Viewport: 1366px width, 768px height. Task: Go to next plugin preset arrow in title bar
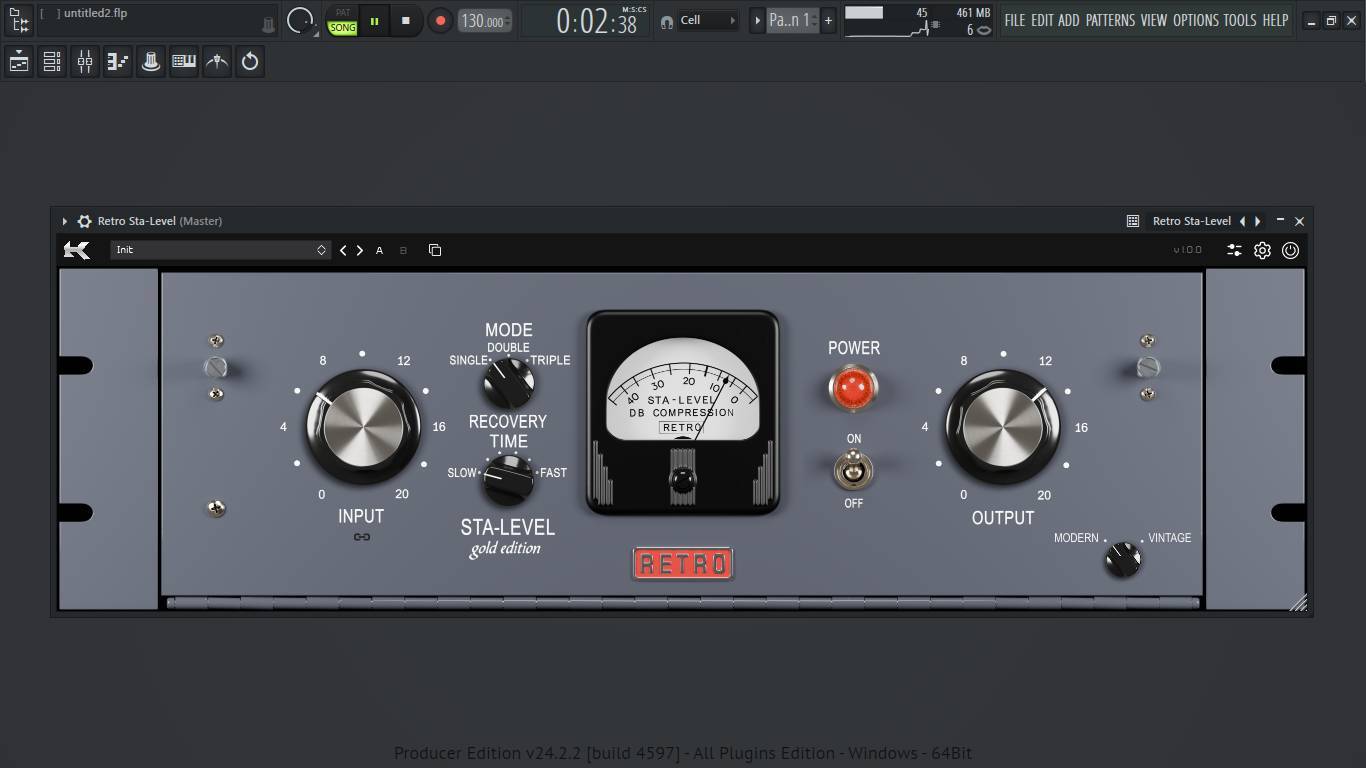1258,221
